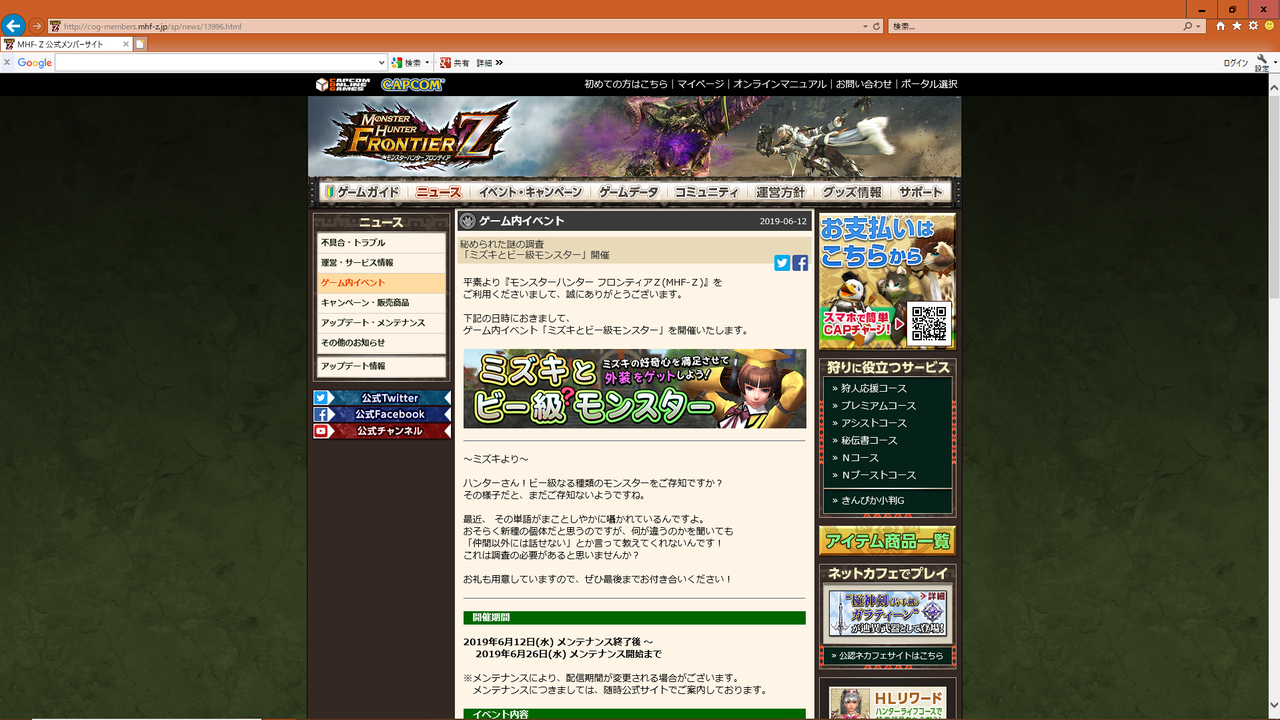Click the Google+ 共有 share button
The height and width of the screenshot is (720, 1280).
454,62
